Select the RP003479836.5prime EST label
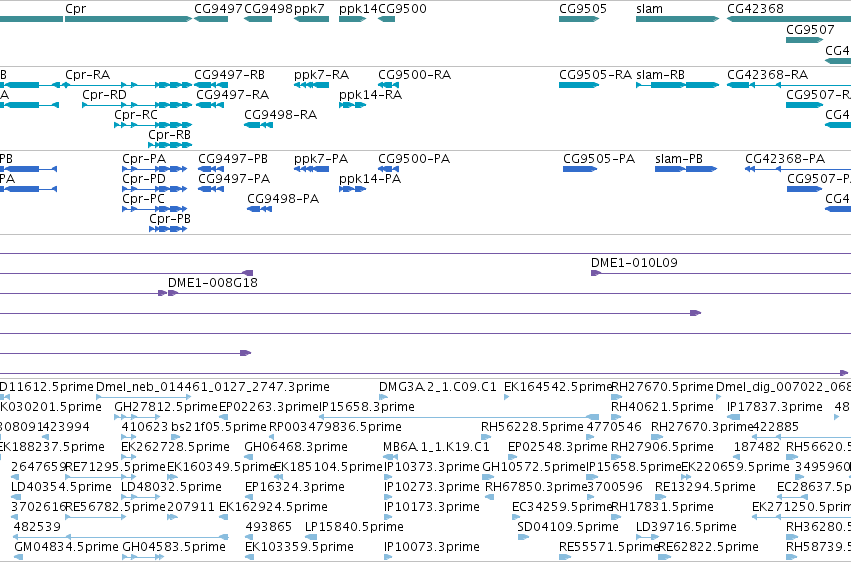 [x=335, y=426]
